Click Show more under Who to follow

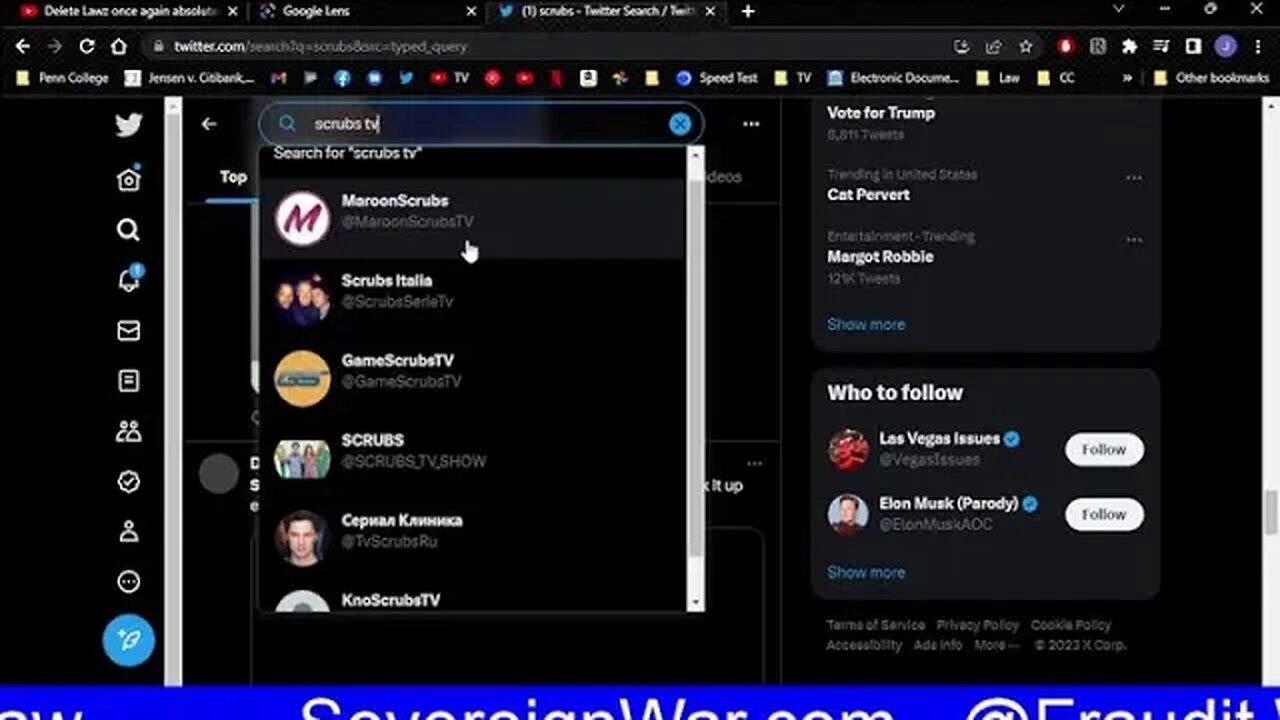click(866, 573)
